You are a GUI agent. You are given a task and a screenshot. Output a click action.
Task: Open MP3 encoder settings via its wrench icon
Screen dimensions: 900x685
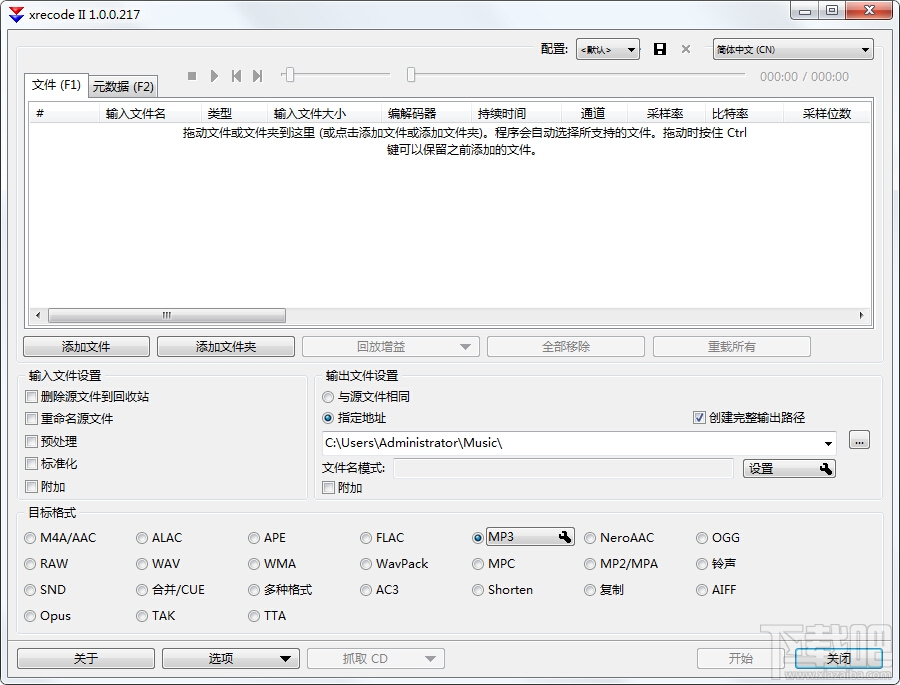pyautogui.click(x=567, y=537)
